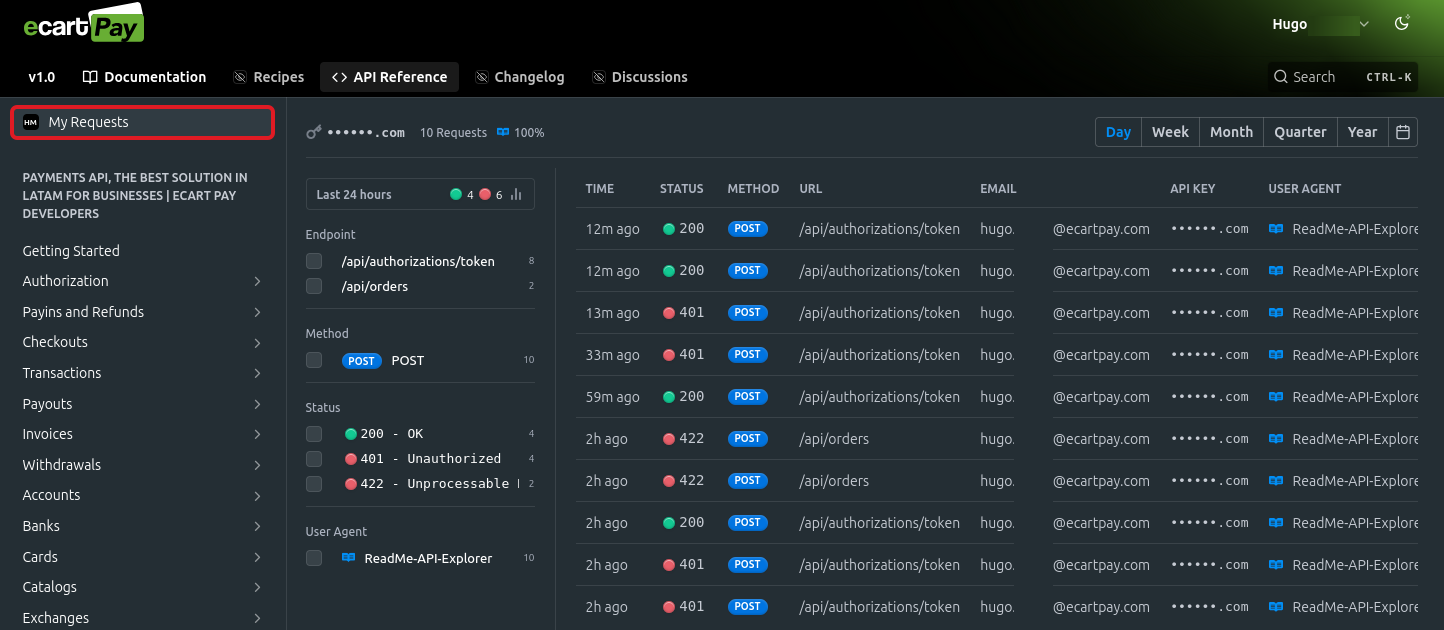Screen dimensions: 1444x630
Task: Click the TIME column header
Action: coord(600,189)
